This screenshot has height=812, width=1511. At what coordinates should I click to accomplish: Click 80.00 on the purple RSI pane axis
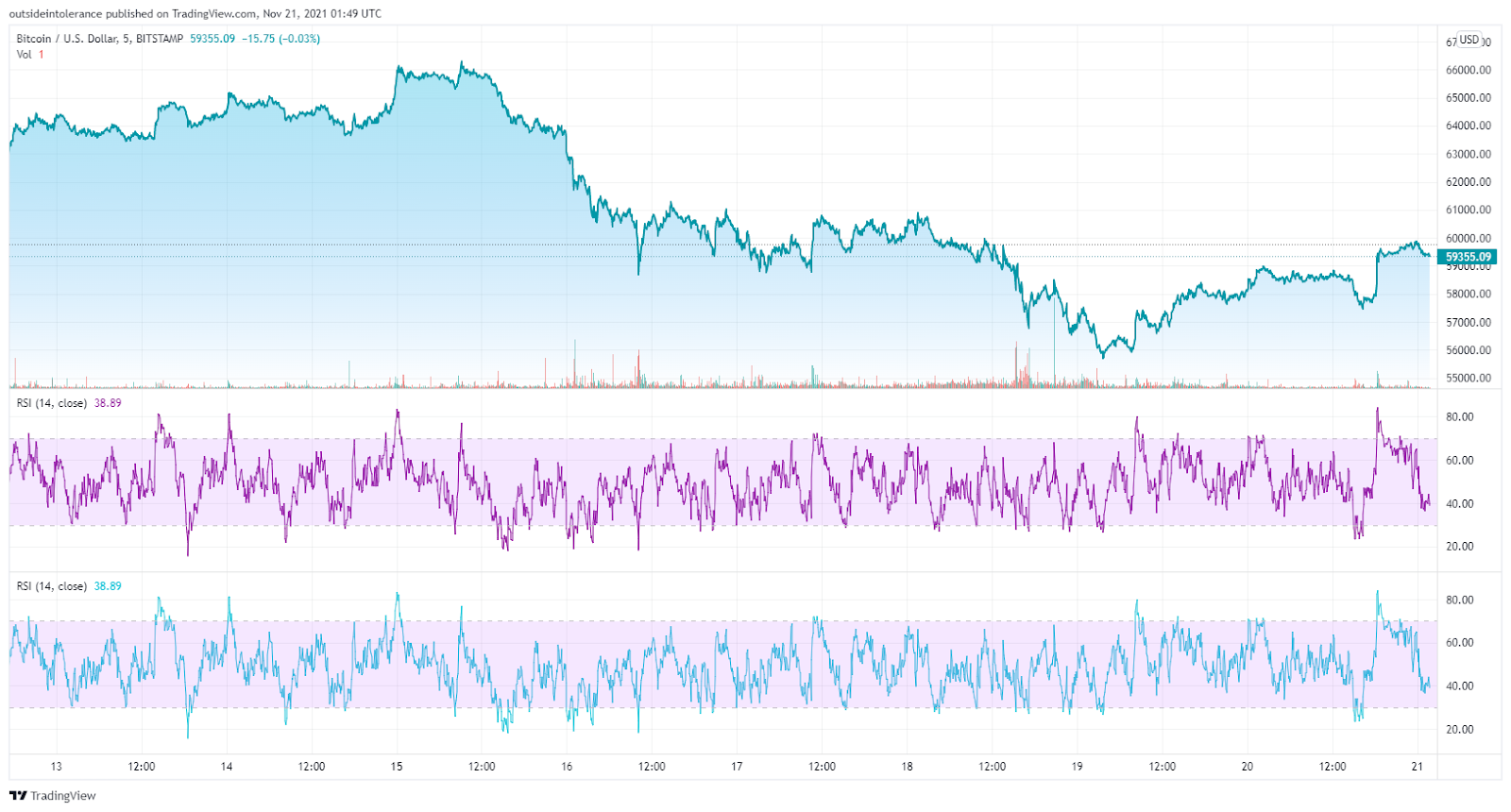(1459, 417)
